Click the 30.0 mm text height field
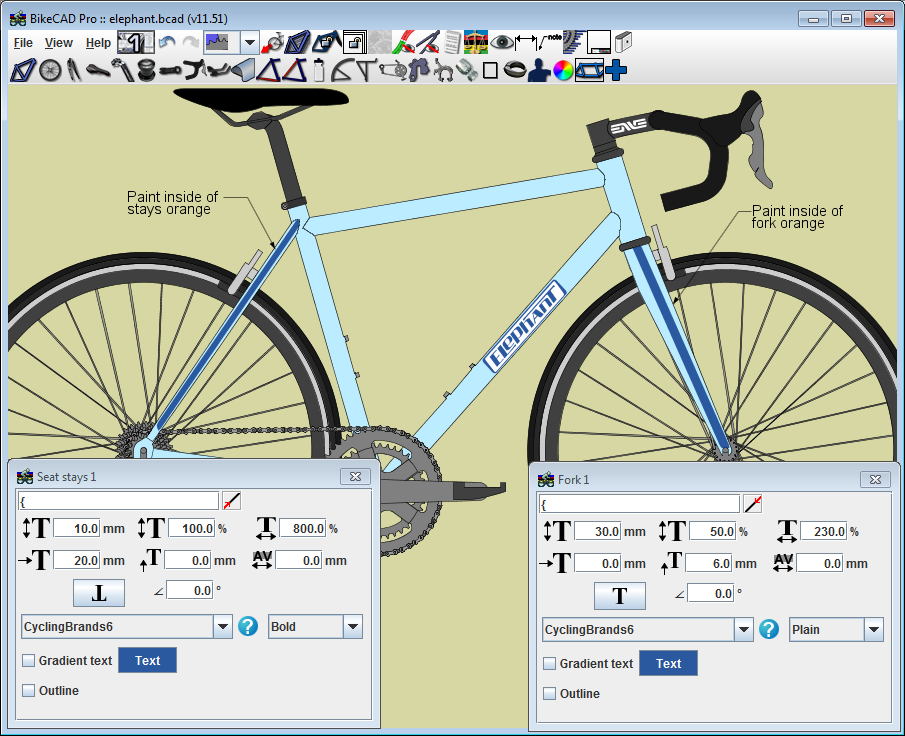 pyautogui.click(x=598, y=531)
